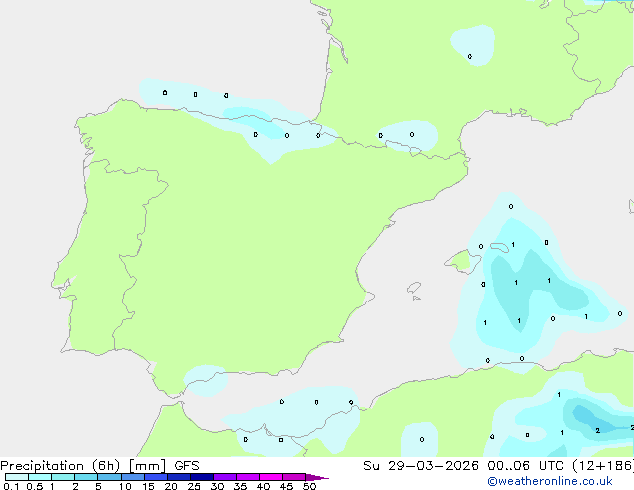
Task: Click the above-50 arrow tip of legend
Action: (x=317, y=477)
